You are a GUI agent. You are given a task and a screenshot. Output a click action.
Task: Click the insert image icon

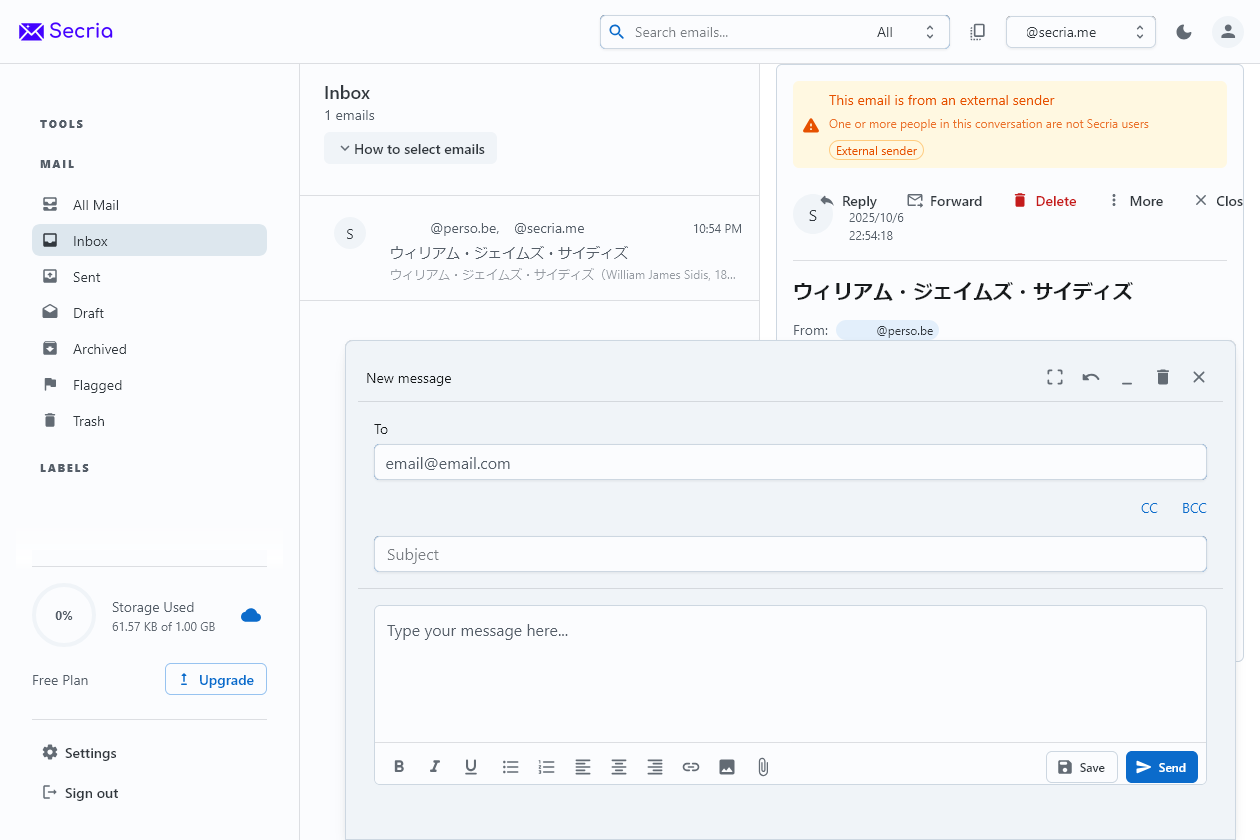click(727, 767)
